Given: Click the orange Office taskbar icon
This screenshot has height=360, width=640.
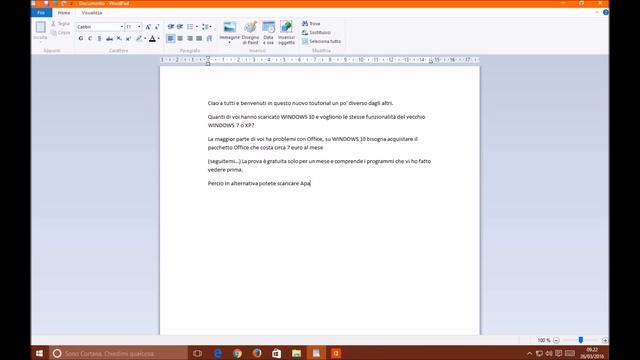Looking at the screenshot, I should tap(336, 353).
